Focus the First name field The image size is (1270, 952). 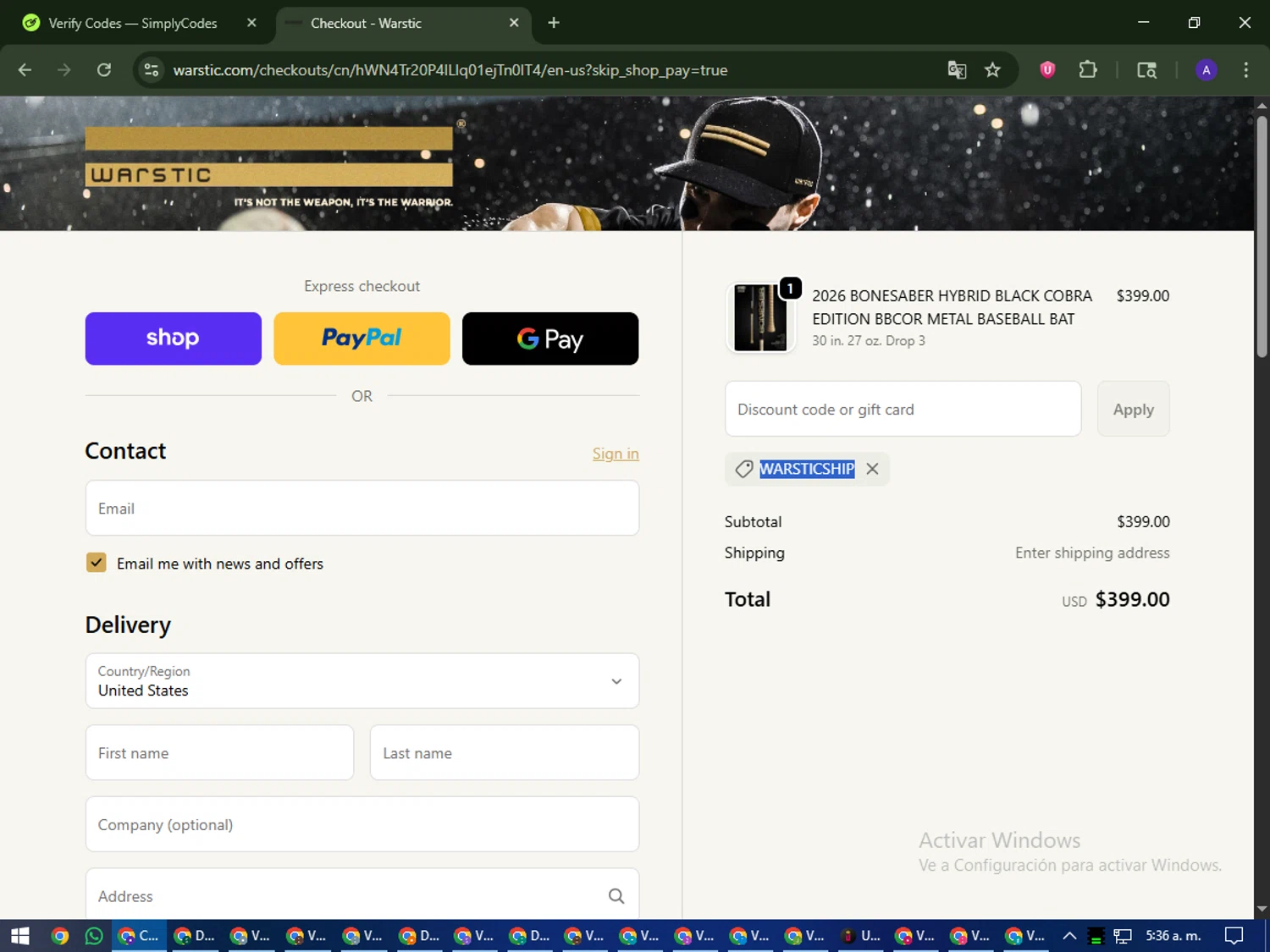[x=219, y=752]
